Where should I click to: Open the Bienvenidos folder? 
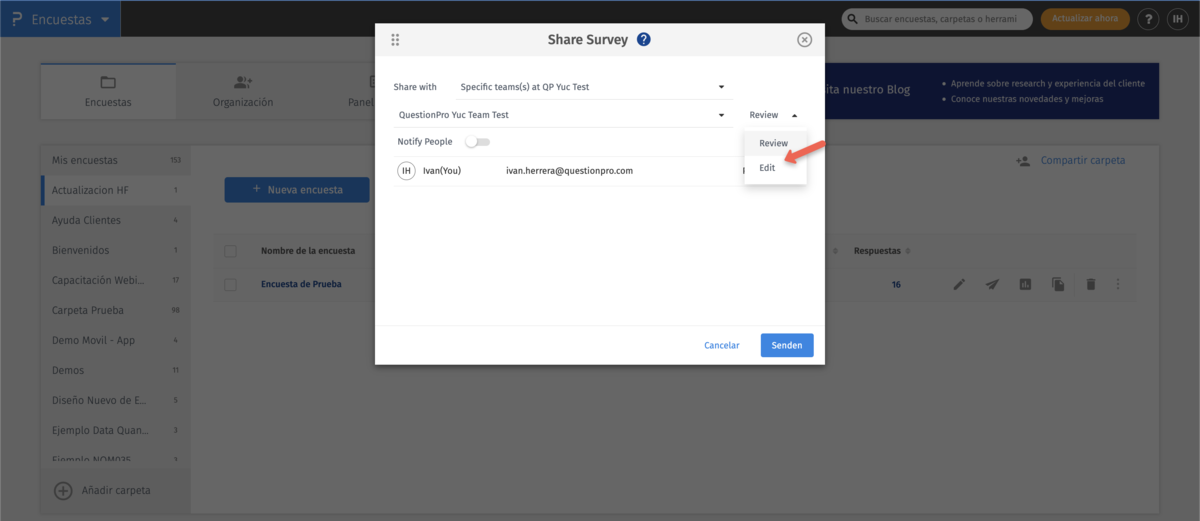115,250
